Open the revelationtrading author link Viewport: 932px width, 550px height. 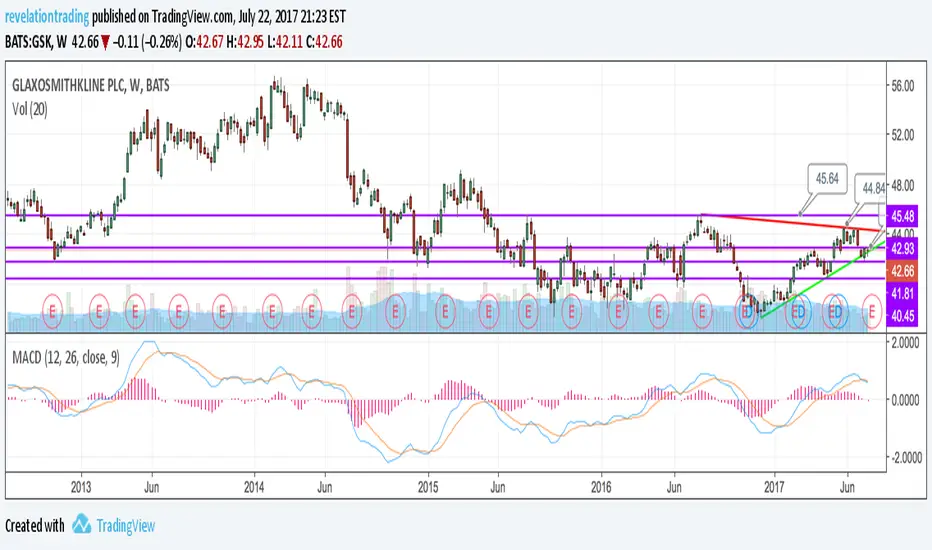[47, 16]
